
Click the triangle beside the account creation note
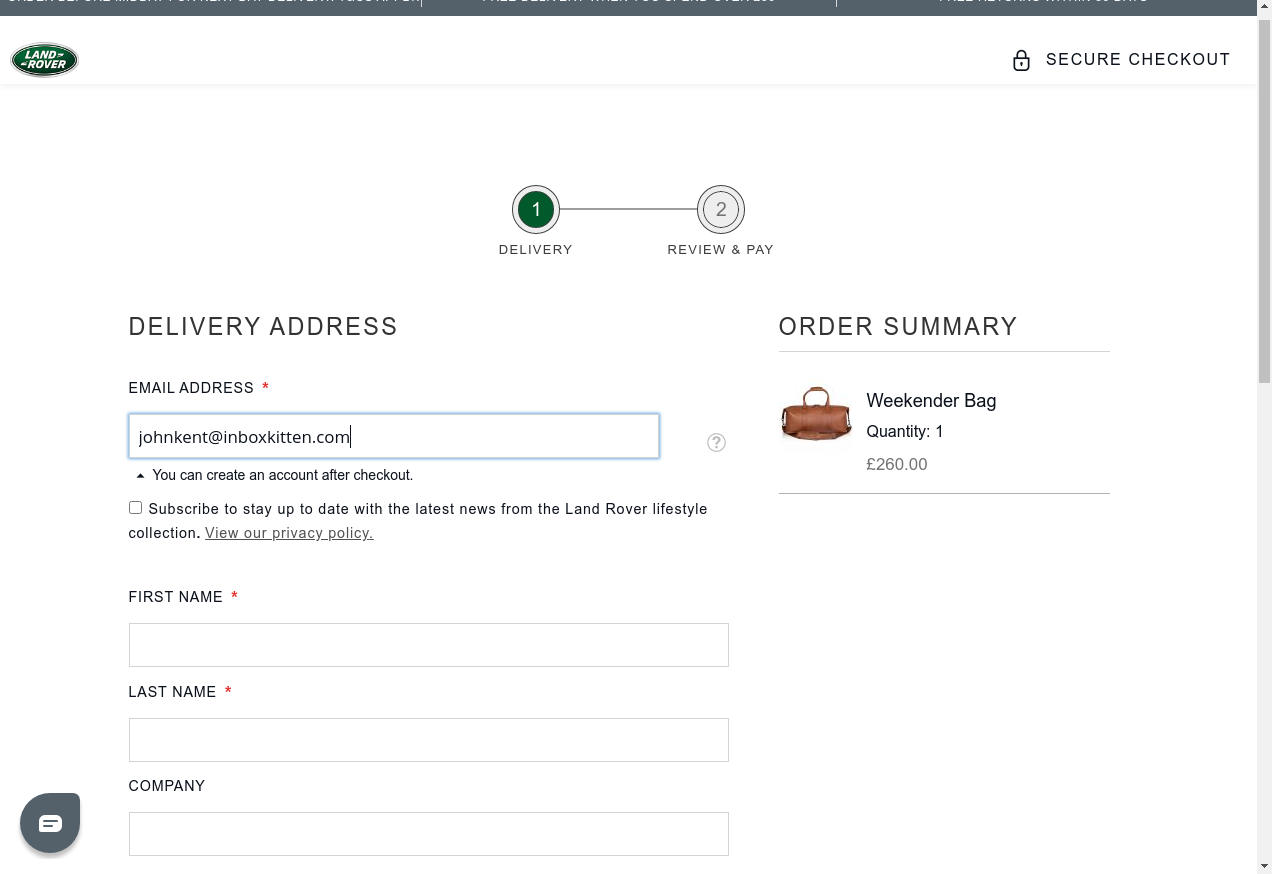(x=140, y=476)
